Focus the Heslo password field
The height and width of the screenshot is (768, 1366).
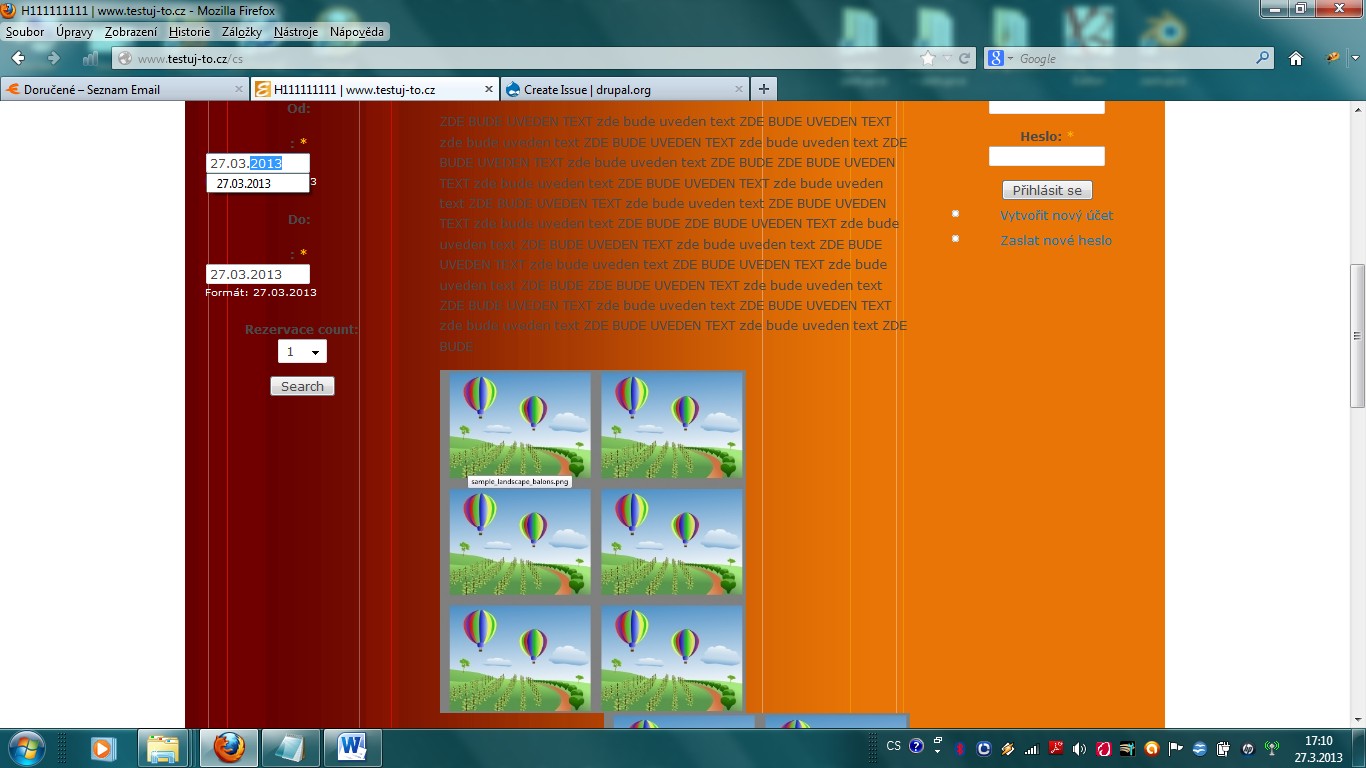click(x=1047, y=156)
